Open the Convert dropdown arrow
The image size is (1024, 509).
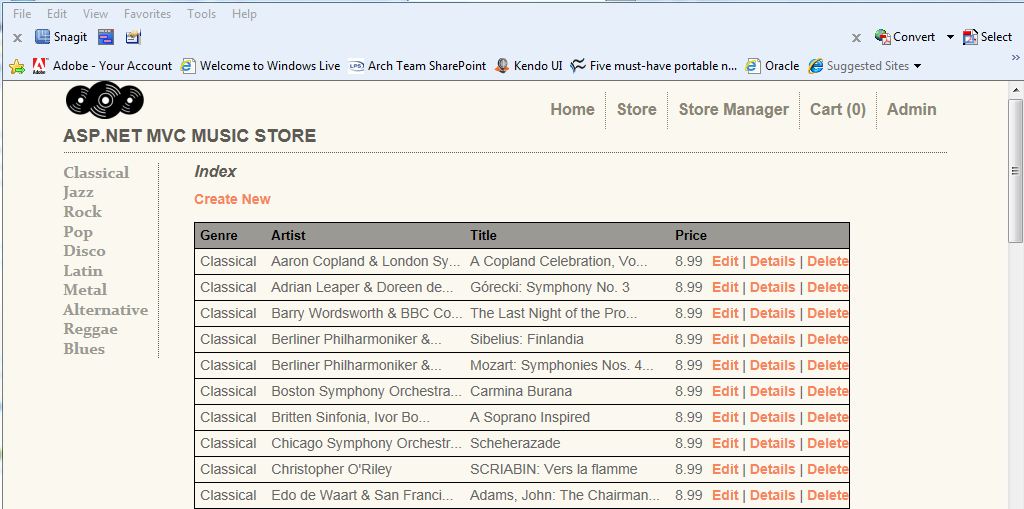[x=950, y=37]
